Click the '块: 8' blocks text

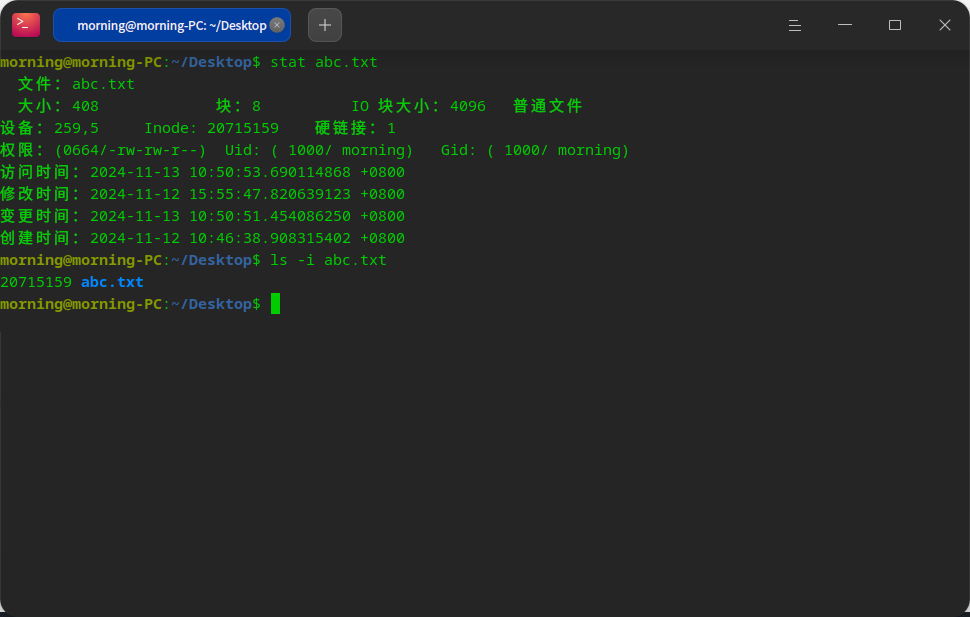[x=238, y=106]
